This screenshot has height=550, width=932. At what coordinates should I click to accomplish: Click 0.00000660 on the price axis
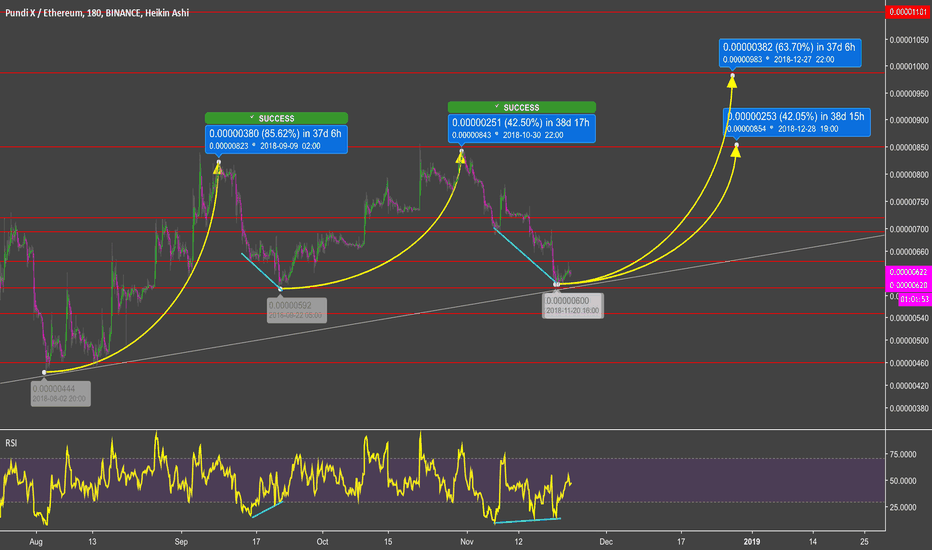[x=909, y=252]
